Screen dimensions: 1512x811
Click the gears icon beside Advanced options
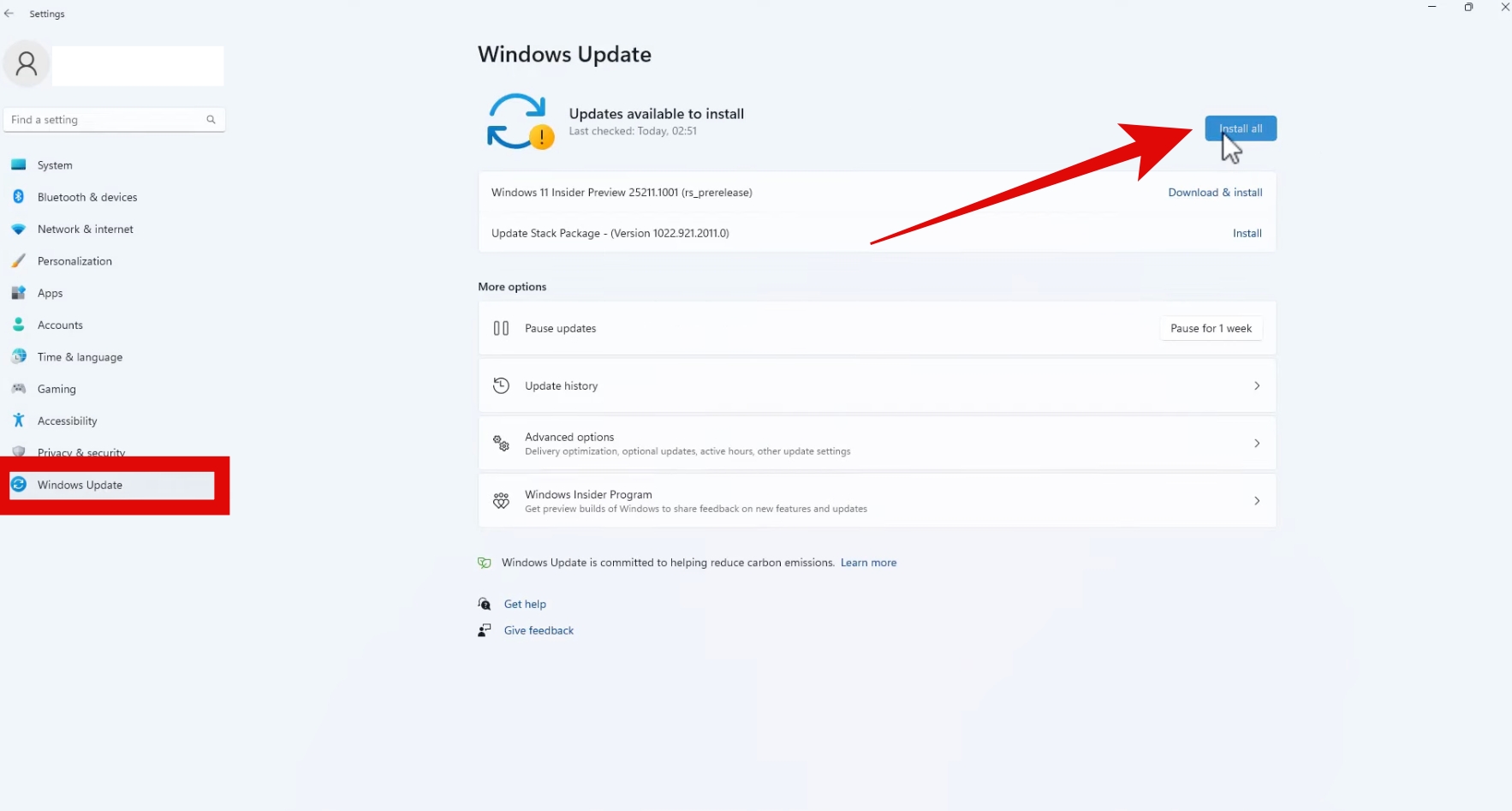[501, 444]
